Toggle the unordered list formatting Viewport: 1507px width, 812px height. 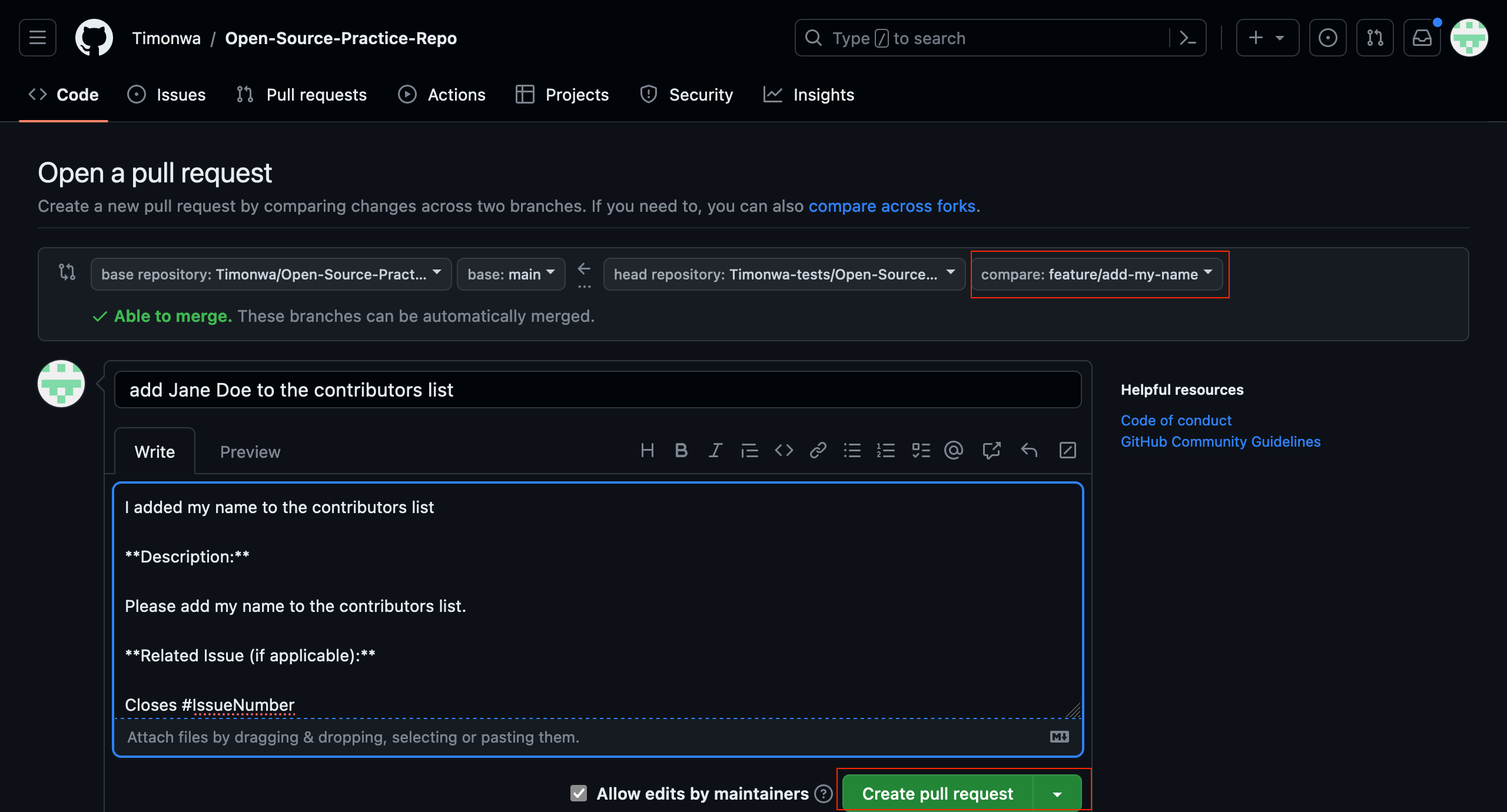click(x=852, y=451)
